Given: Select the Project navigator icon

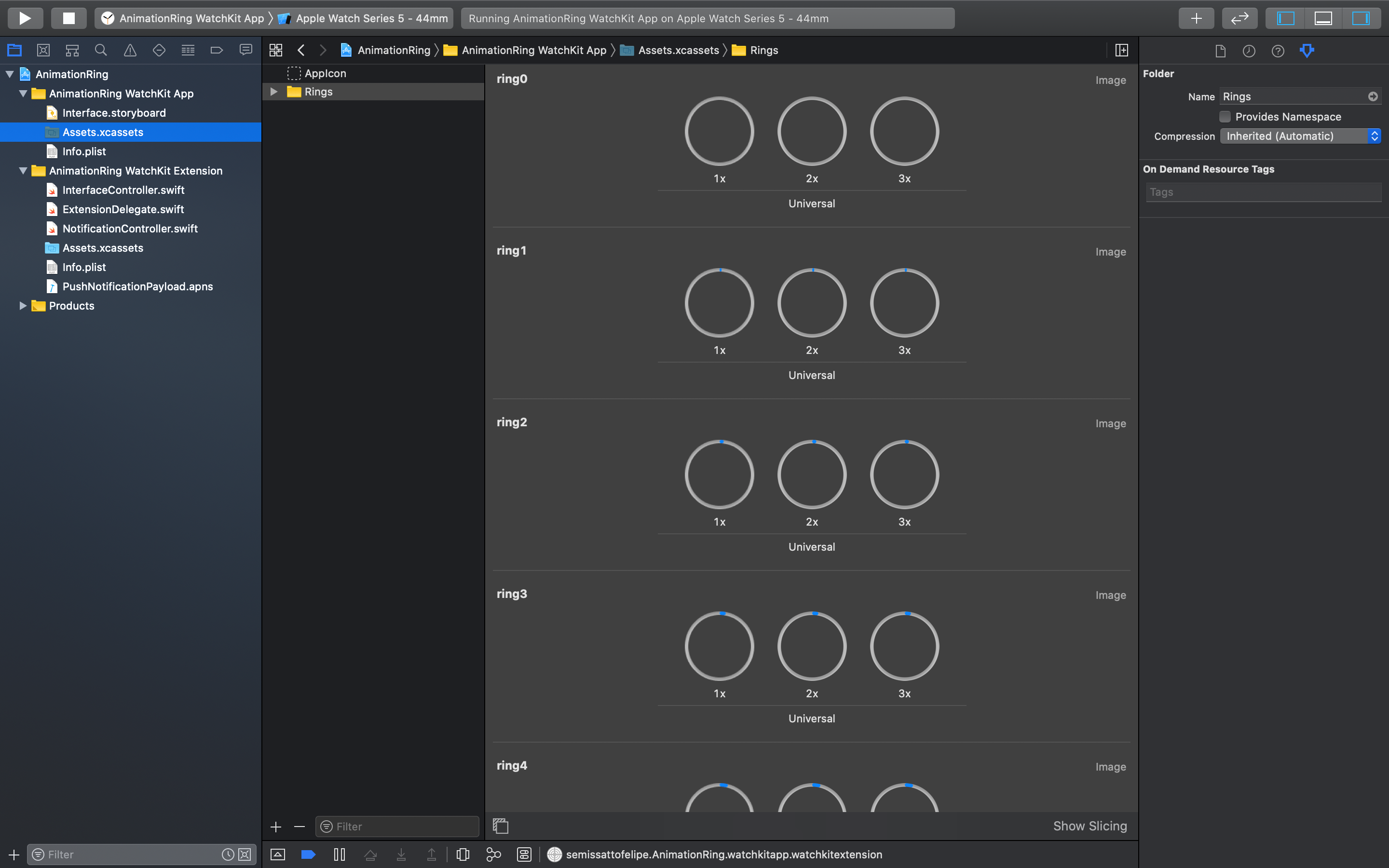Looking at the screenshot, I should point(14,50).
